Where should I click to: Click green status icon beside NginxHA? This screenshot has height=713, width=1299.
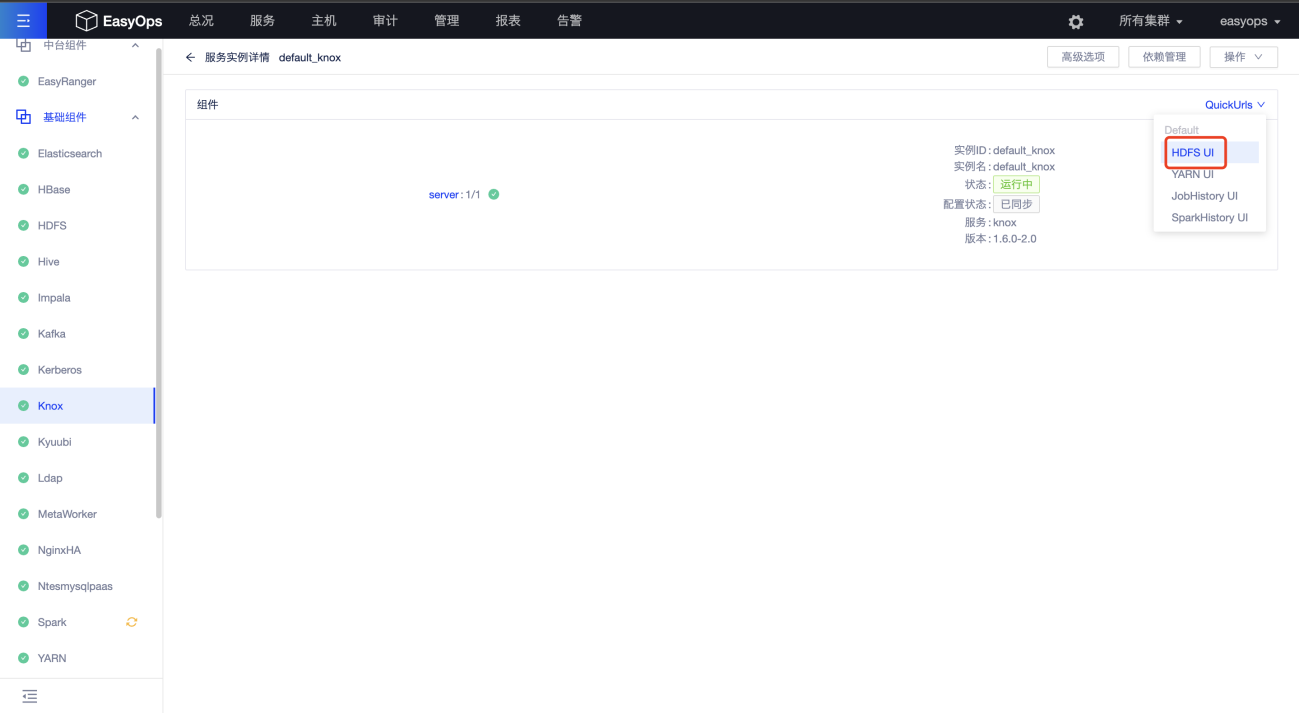[23, 550]
